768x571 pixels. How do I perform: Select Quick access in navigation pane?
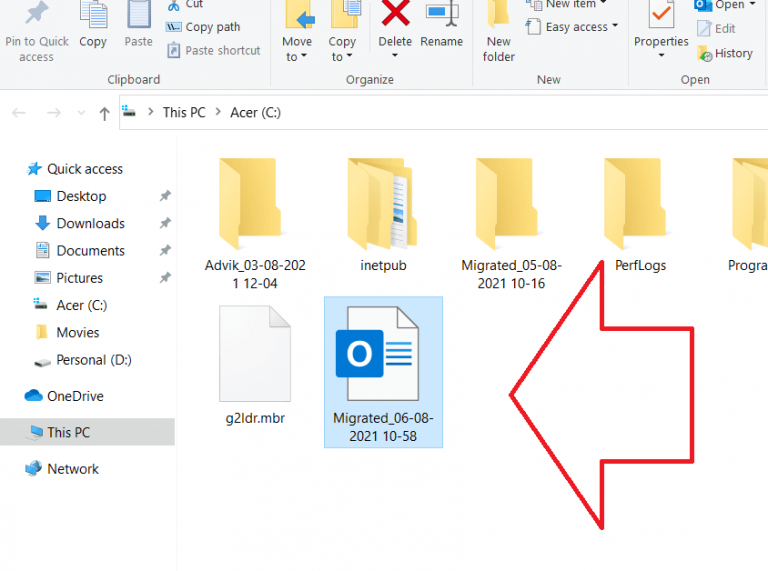pyautogui.click(x=74, y=169)
